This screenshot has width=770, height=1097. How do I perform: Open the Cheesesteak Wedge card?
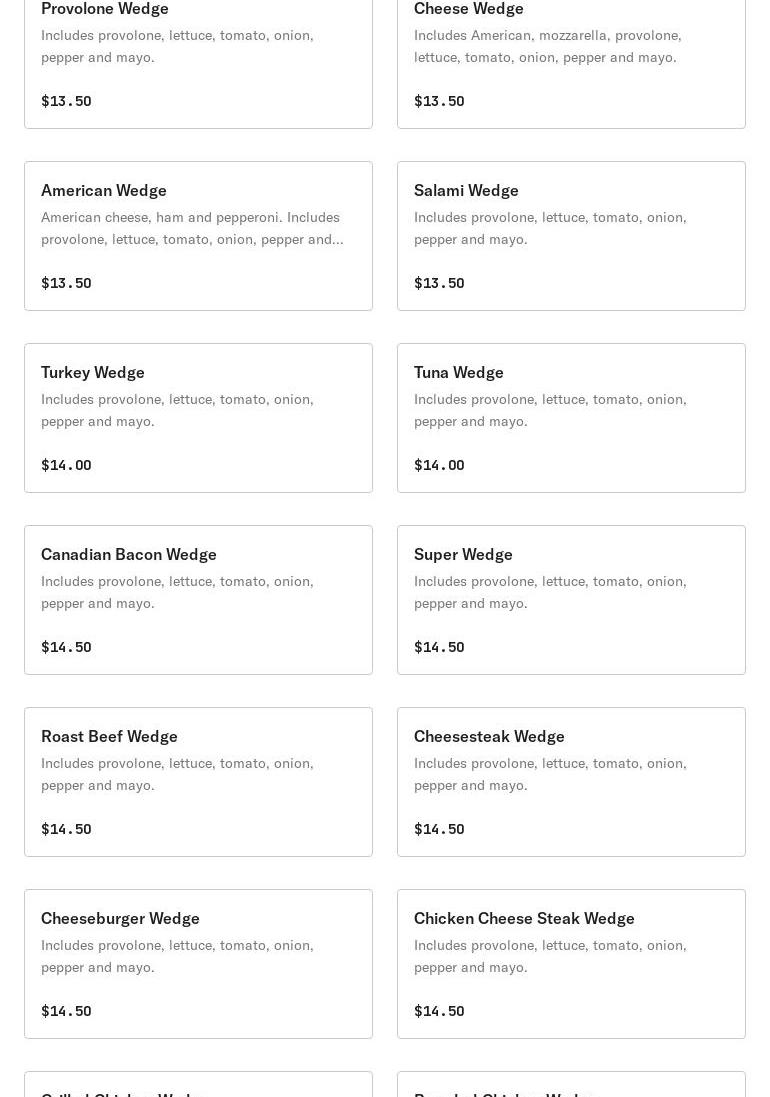click(x=571, y=782)
